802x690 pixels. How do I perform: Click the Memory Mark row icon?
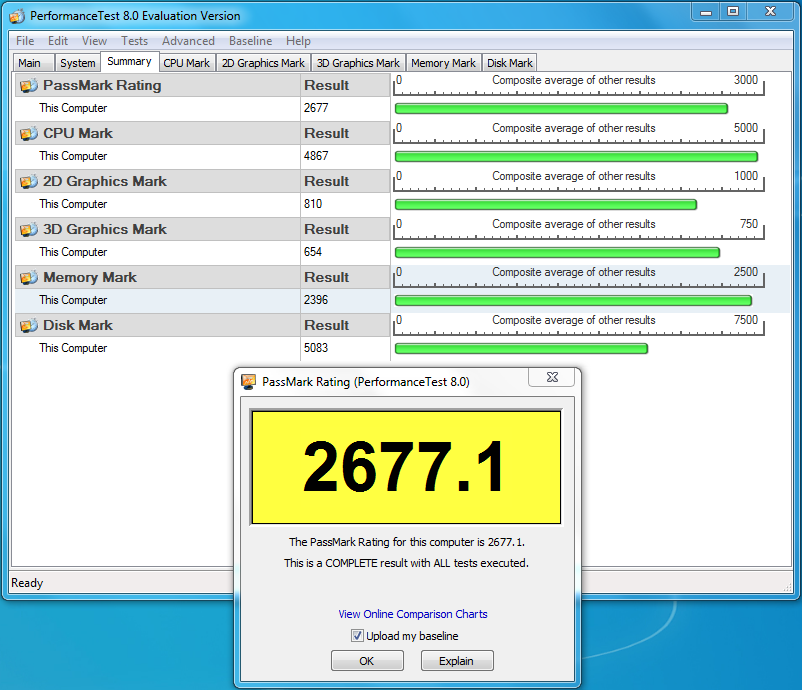tap(29, 278)
